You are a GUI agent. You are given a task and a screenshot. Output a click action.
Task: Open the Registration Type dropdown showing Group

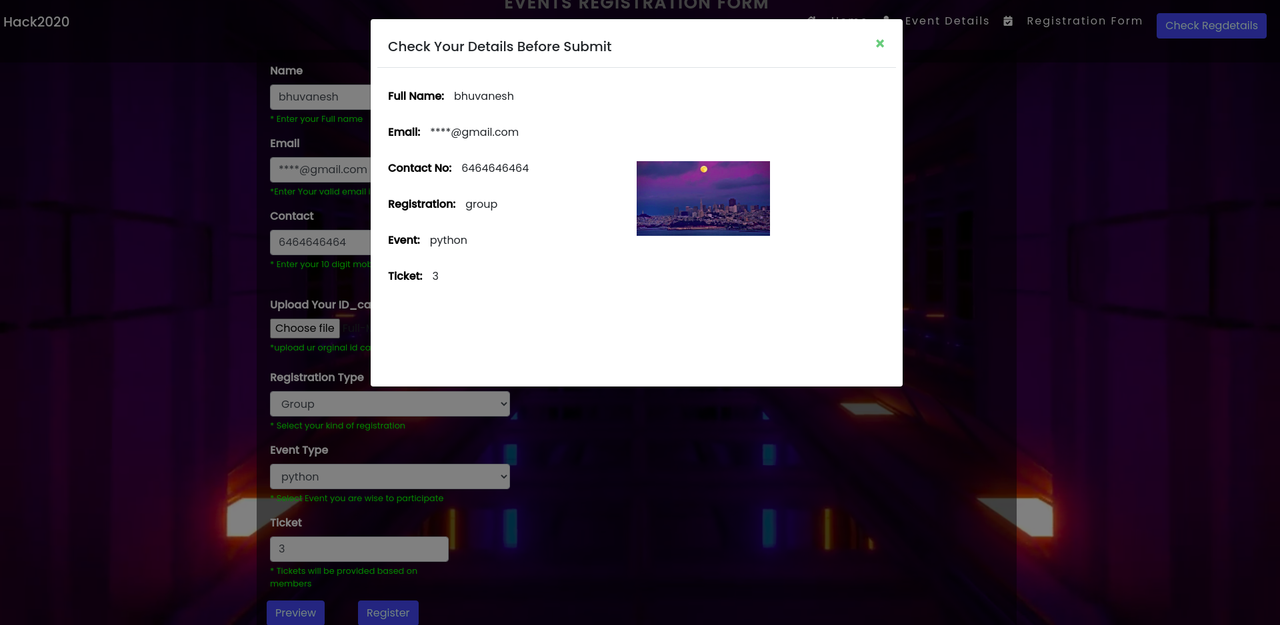point(390,404)
